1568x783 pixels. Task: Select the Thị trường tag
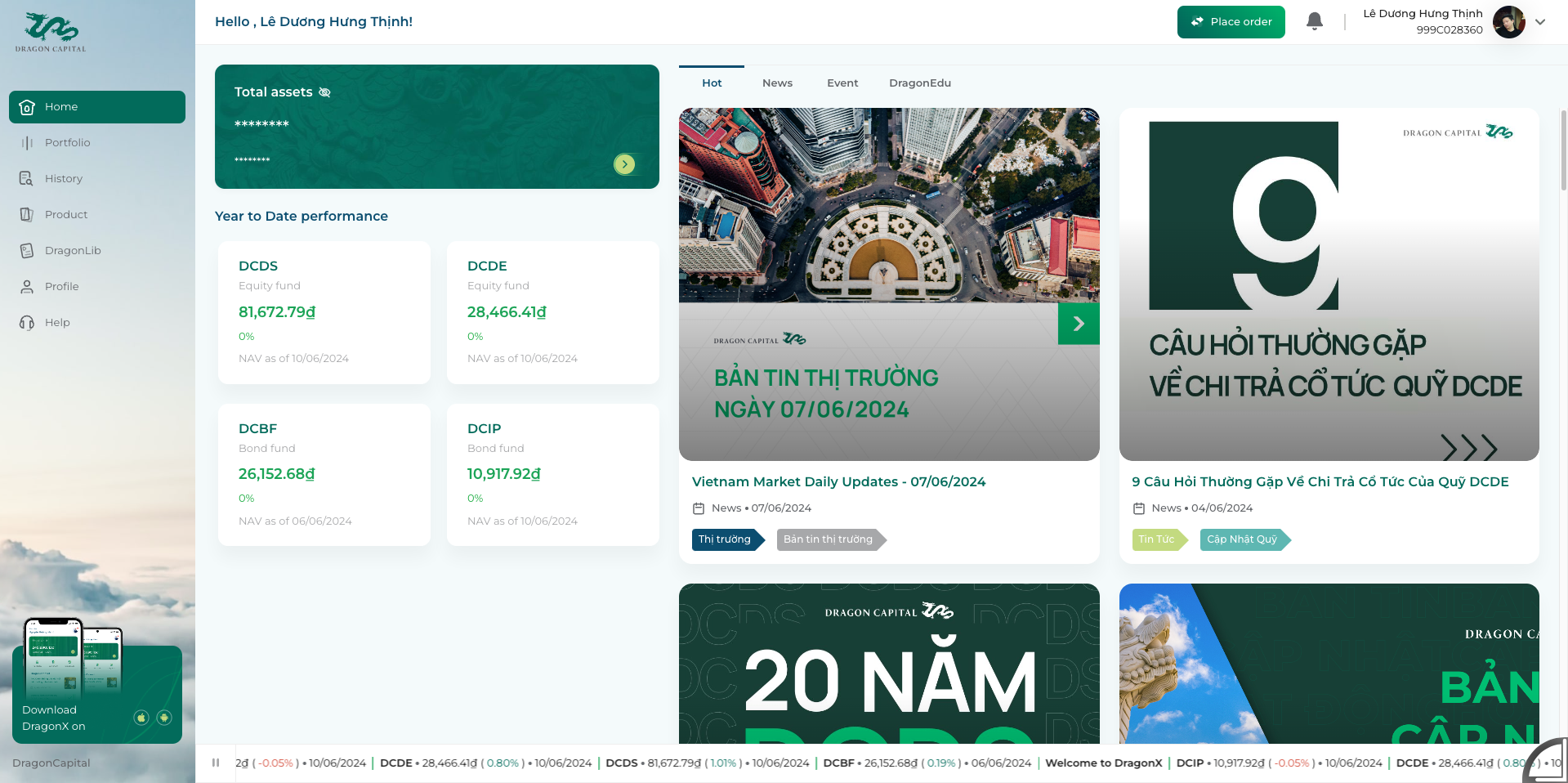pos(727,539)
